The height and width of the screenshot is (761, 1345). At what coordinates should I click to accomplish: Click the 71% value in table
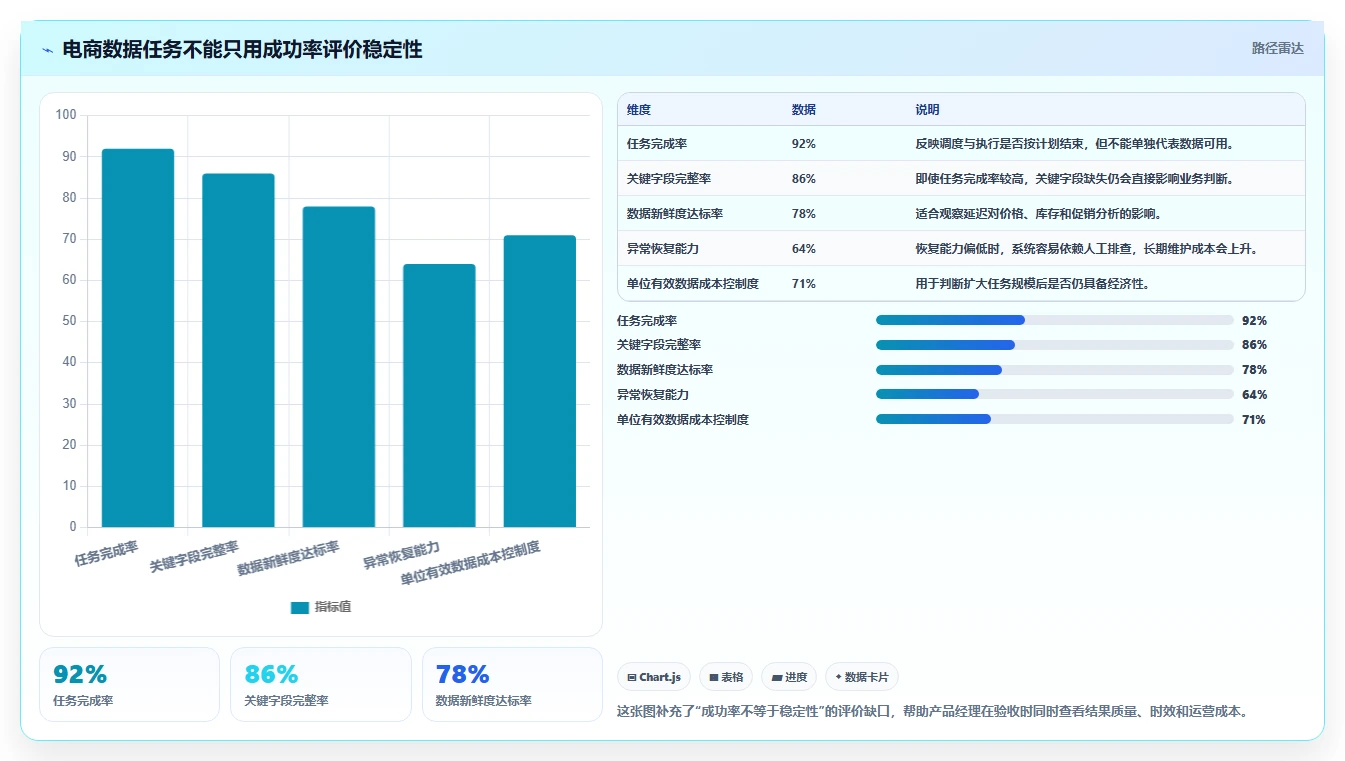tap(804, 284)
